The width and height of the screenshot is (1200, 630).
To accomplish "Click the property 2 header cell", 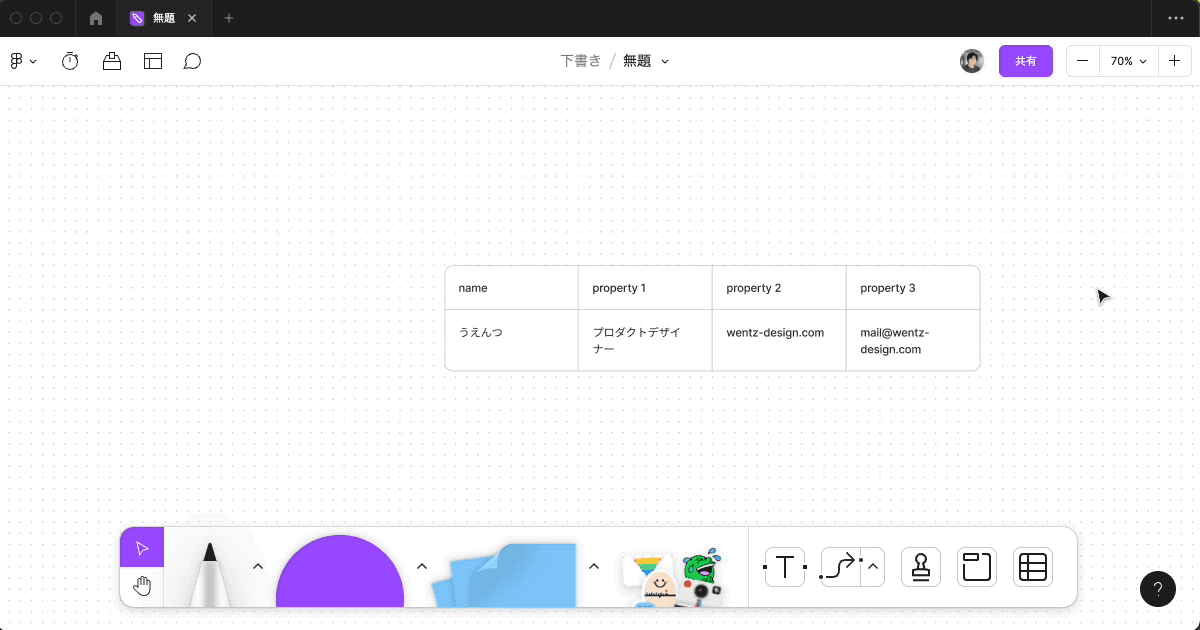I will 780,288.
